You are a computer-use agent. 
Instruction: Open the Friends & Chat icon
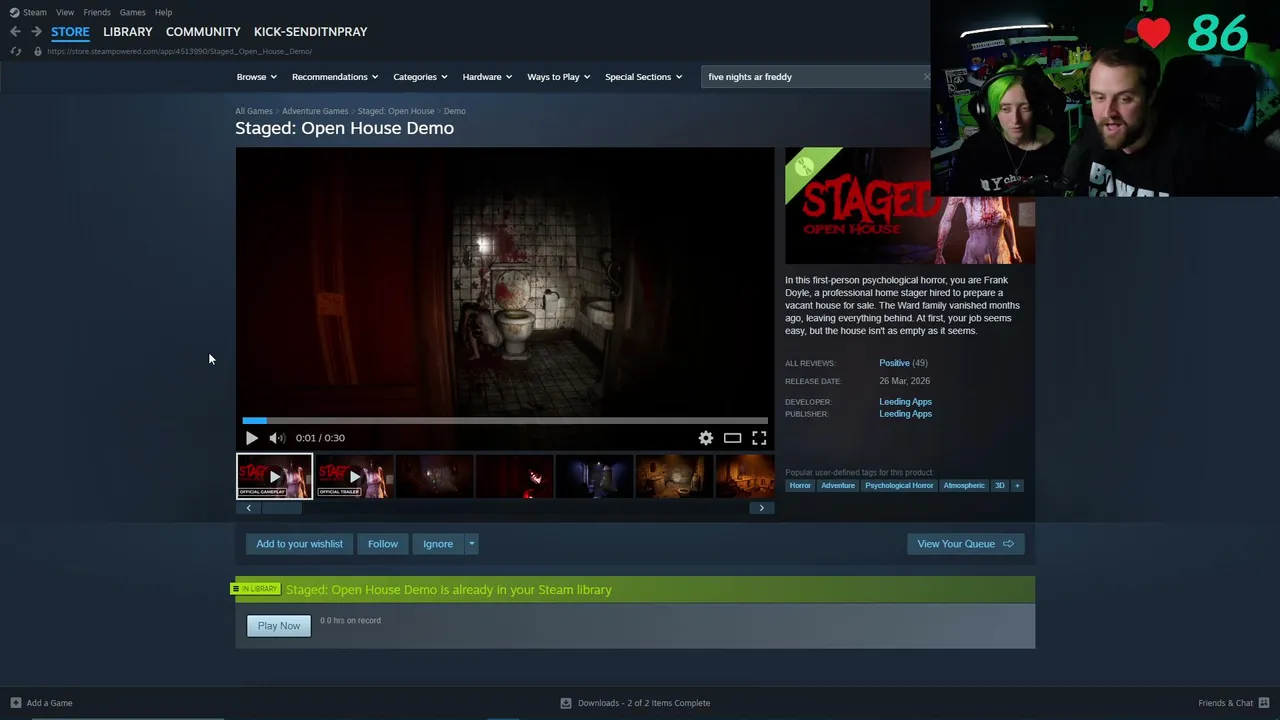click(1264, 703)
